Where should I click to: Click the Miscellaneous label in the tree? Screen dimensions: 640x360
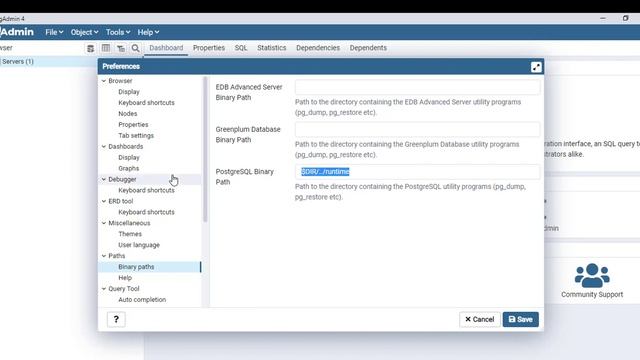pyautogui.click(x=129, y=223)
